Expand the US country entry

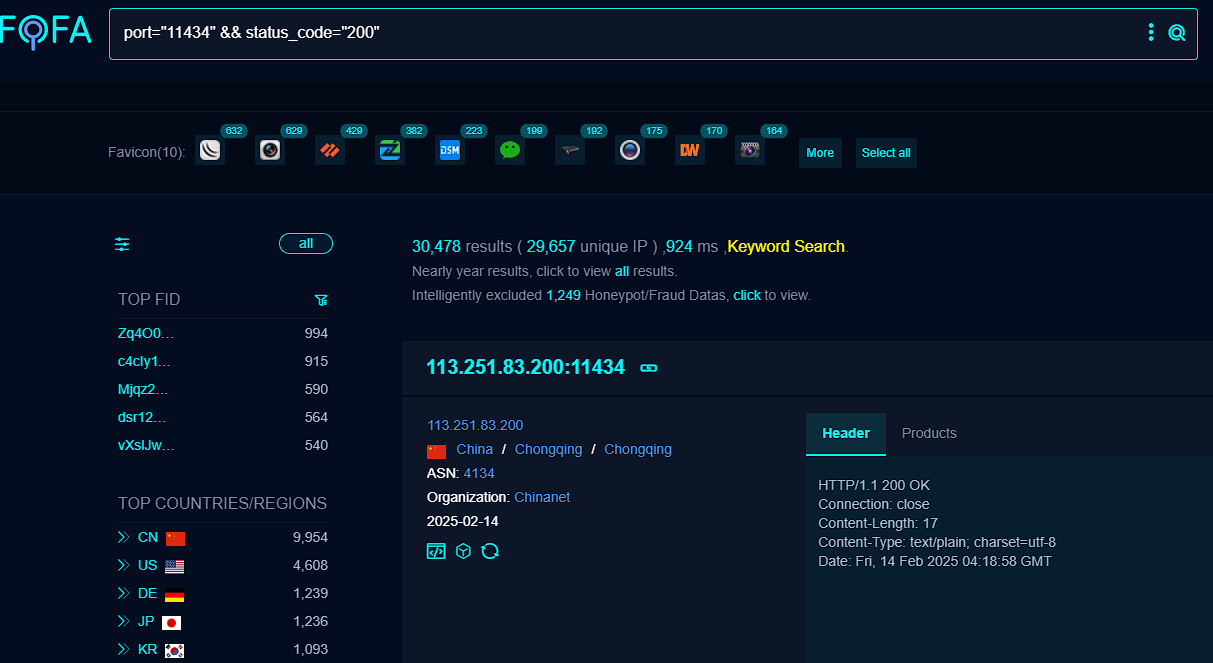point(124,566)
